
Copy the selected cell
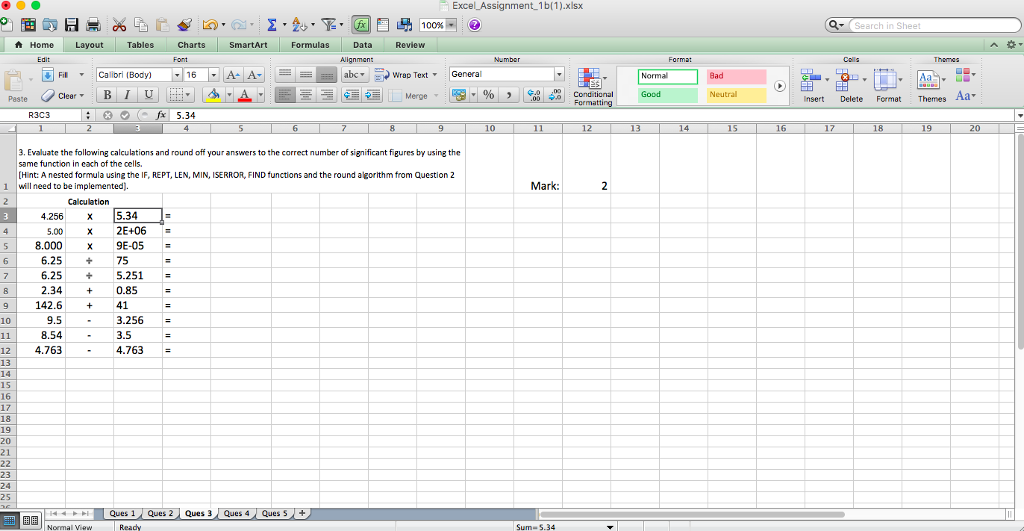[x=140, y=25]
